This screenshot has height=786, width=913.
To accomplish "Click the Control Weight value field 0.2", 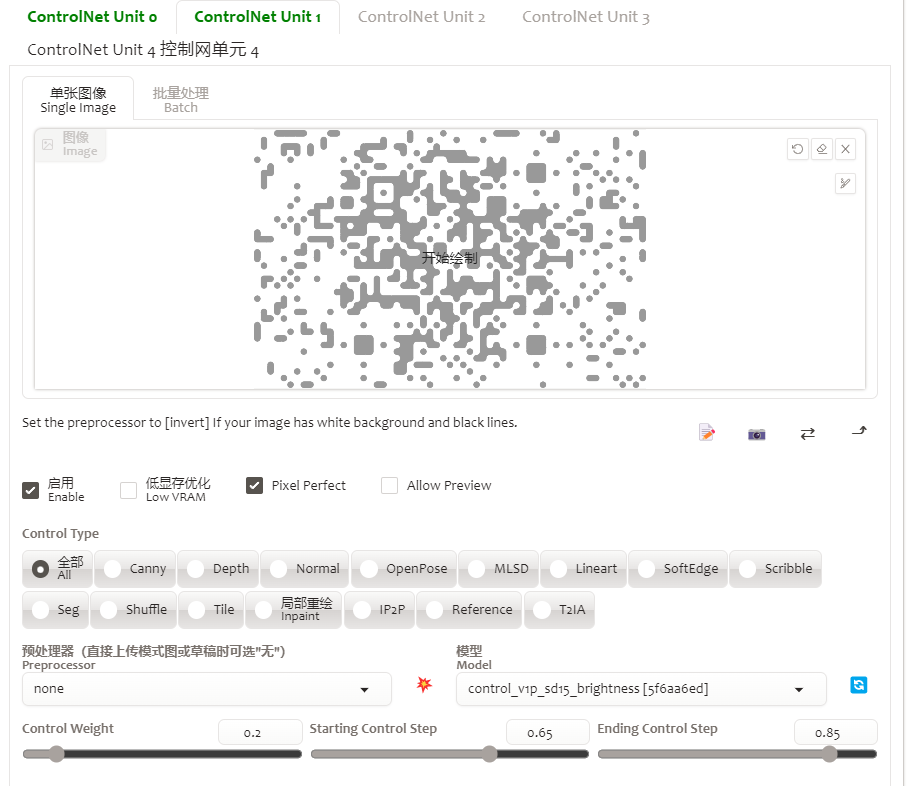I will 260,732.
